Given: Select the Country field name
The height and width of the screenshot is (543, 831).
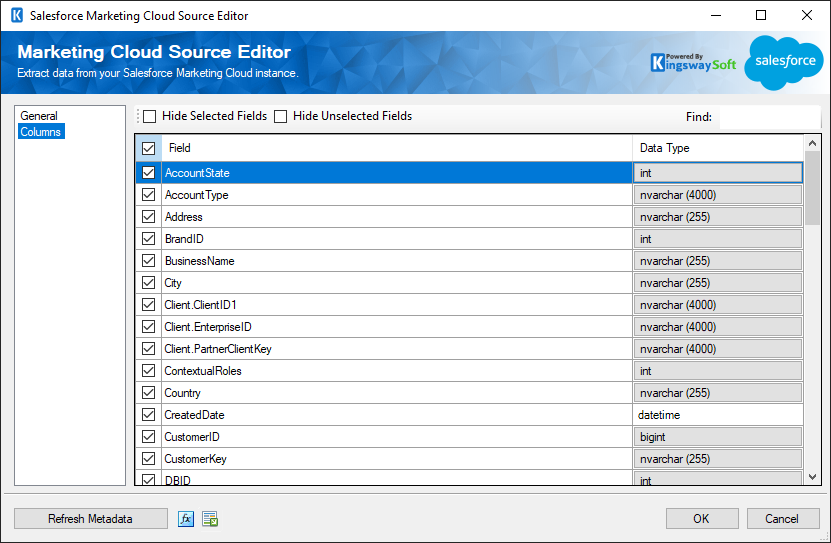Looking at the screenshot, I should (182, 393).
